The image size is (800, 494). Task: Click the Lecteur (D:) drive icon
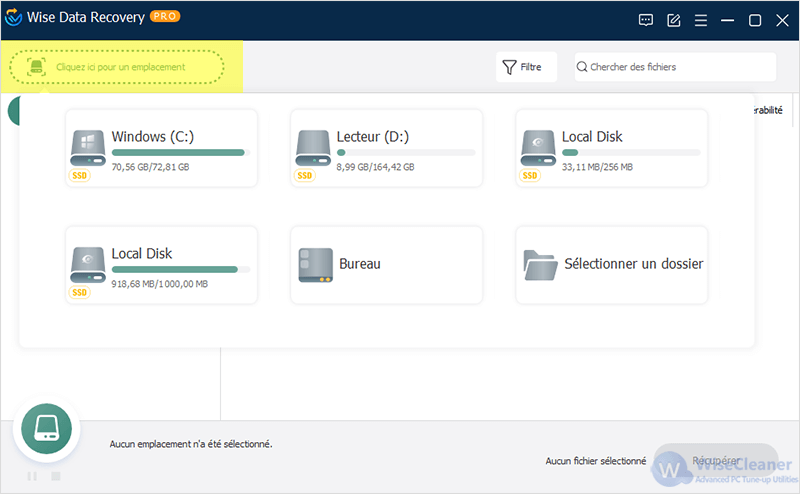tap(313, 148)
